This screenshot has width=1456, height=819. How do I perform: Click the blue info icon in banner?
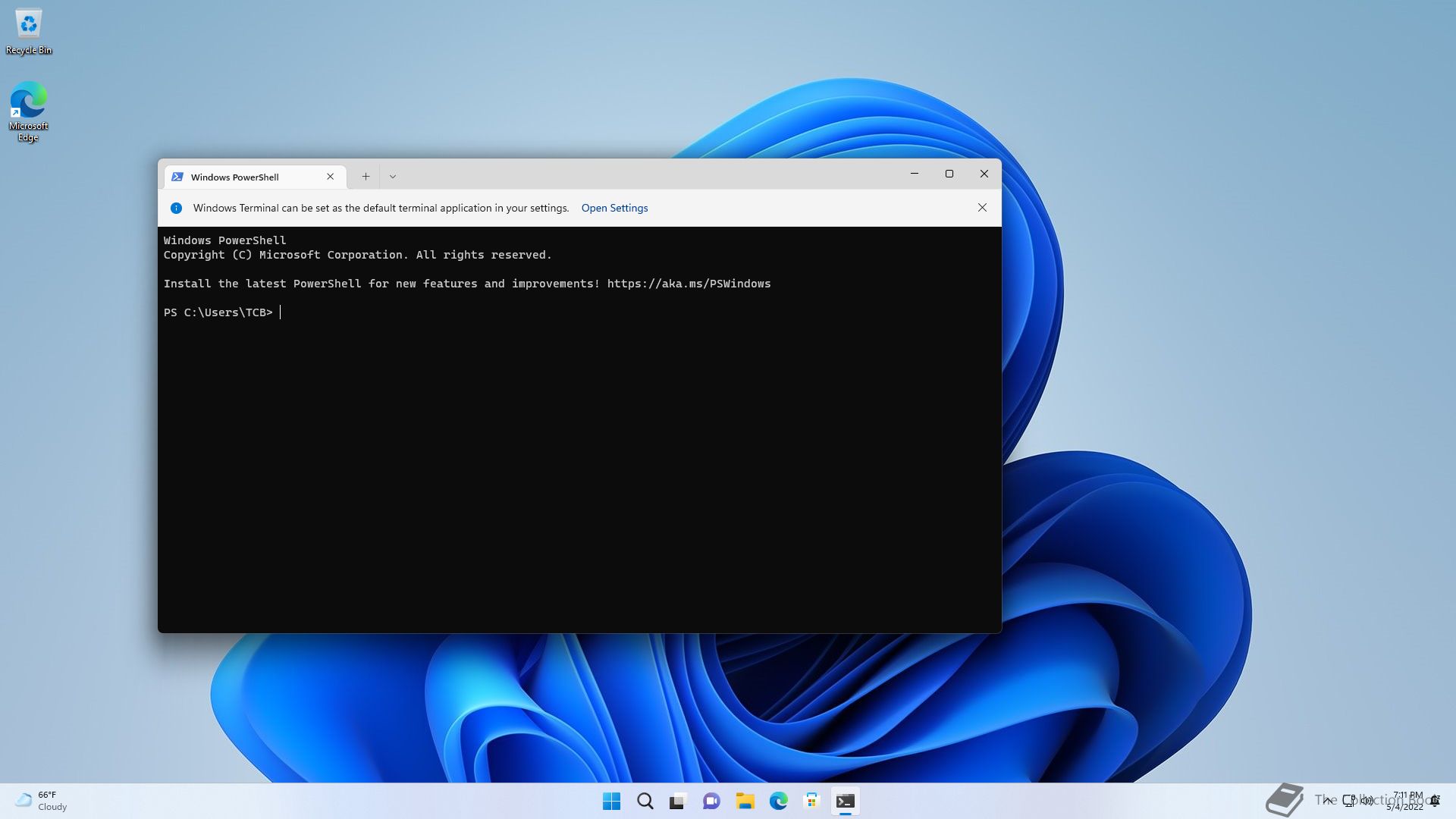click(x=176, y=208)
